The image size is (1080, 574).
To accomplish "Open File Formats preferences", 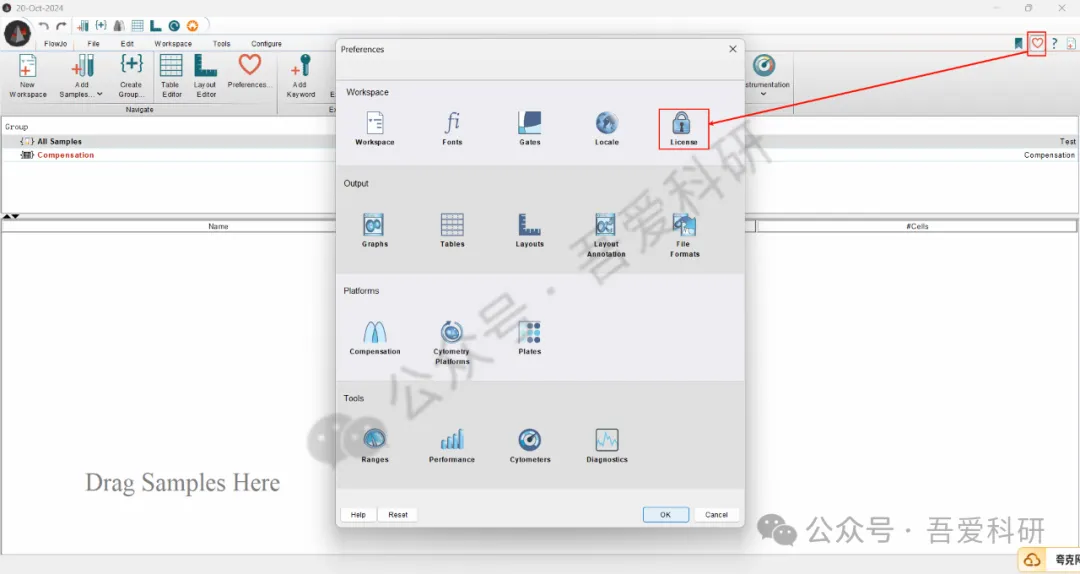I will pos(685,235).
